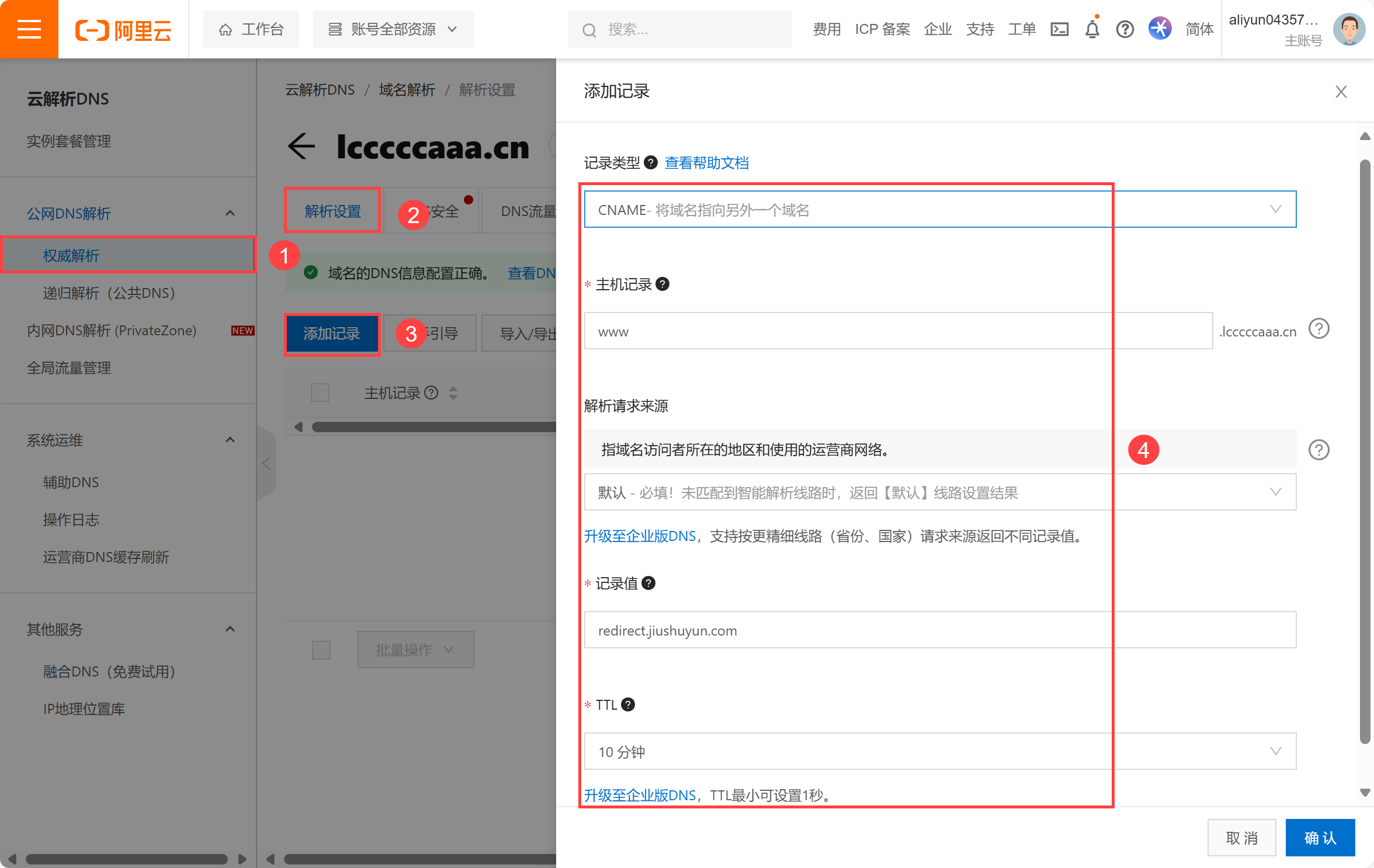Screen dimensions: 1374x868
Task: Click the search magnifier icon
Action: [589, 30]
